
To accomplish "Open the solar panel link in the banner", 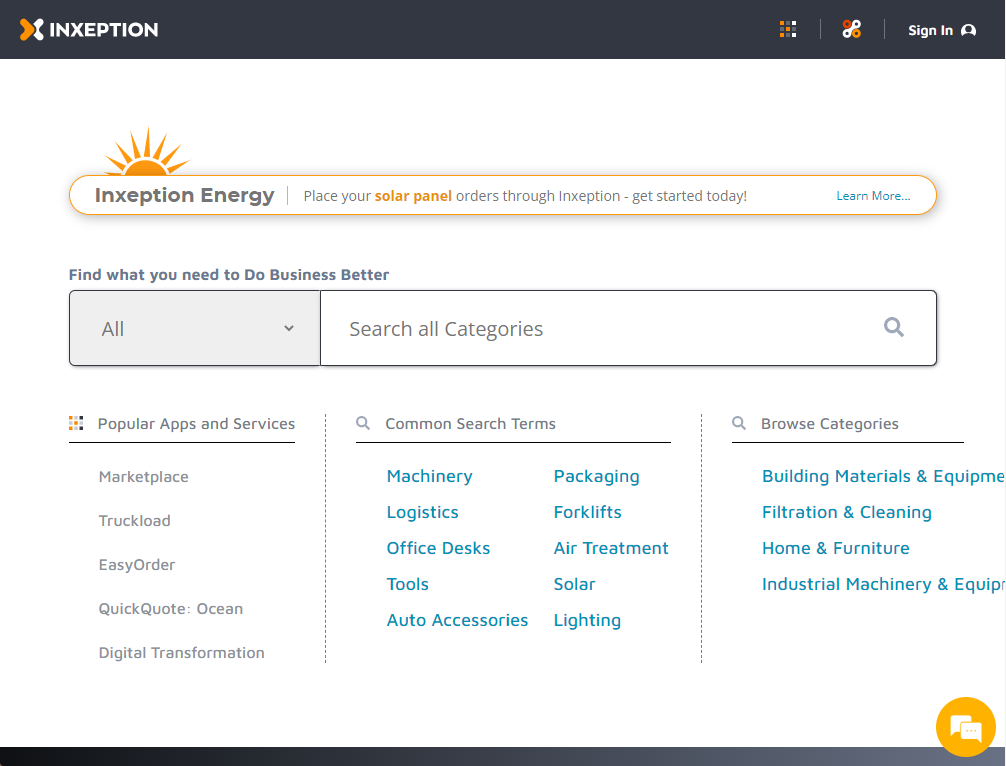I will click(412, 195).
